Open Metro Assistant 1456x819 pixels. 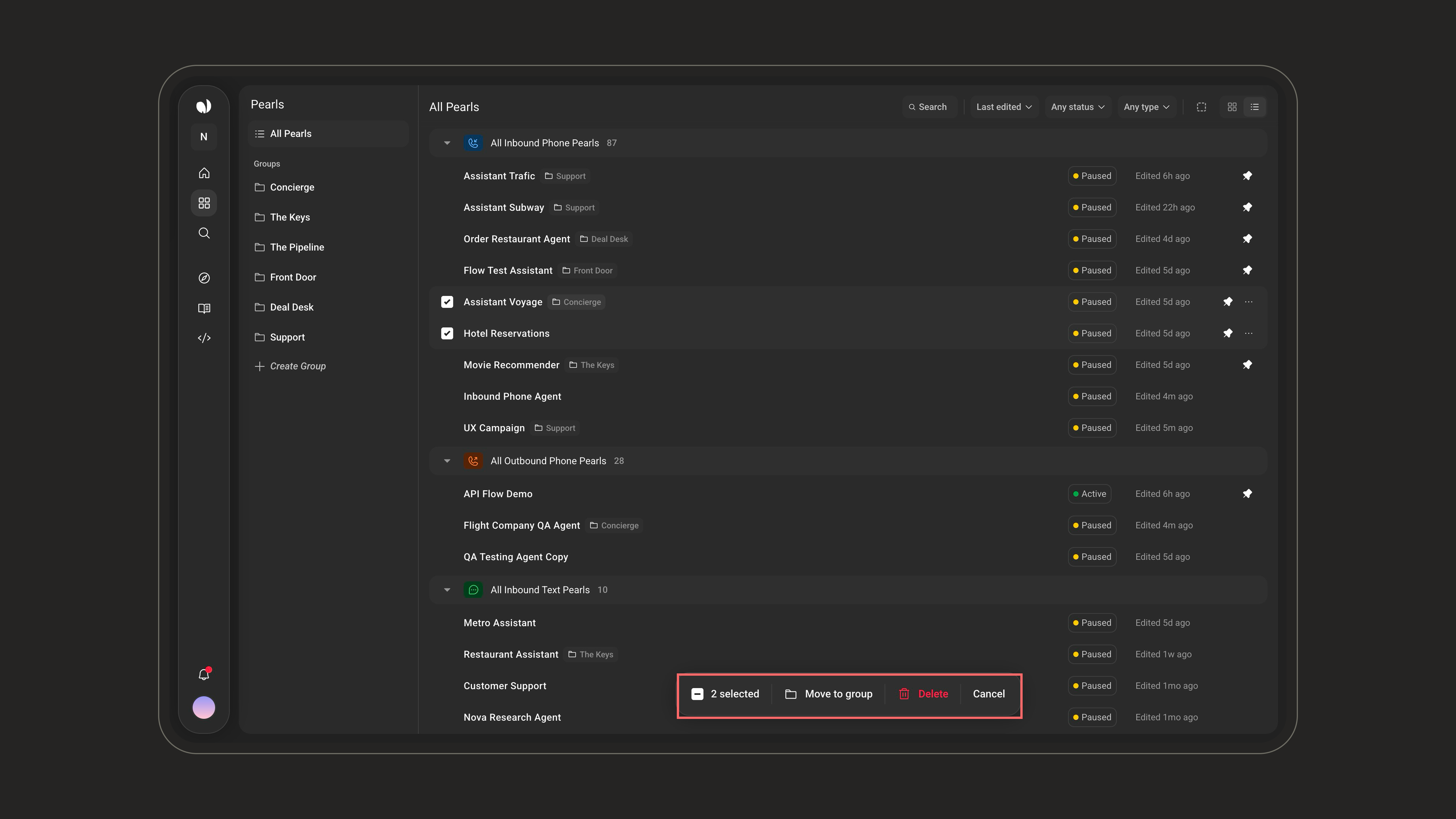848,623
